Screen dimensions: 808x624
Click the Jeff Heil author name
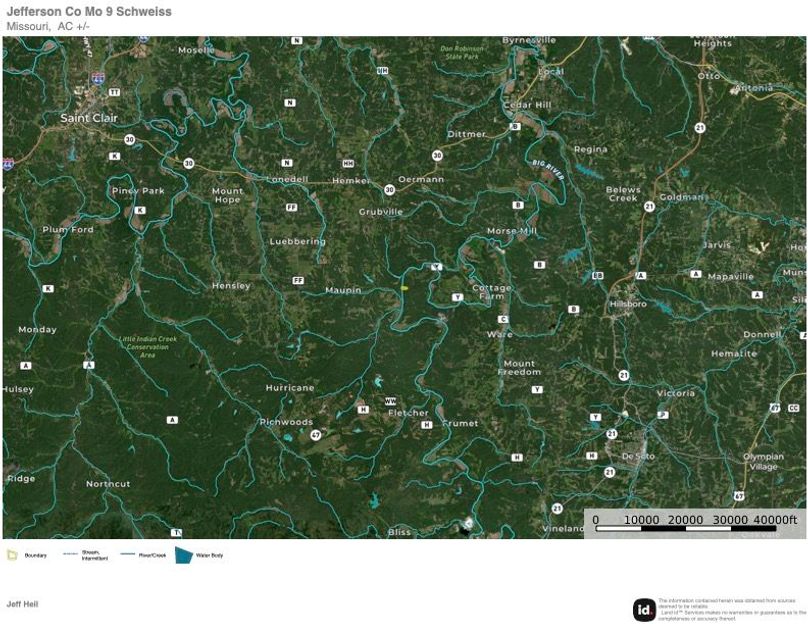coord(22,604)
